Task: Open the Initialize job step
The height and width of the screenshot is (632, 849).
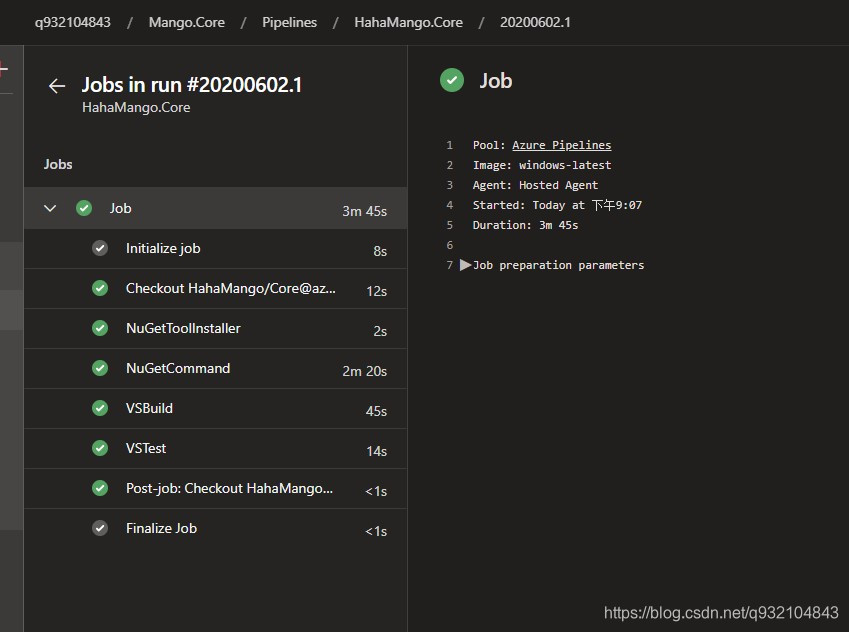Action: pyautogui.click(x=215, y=249)
